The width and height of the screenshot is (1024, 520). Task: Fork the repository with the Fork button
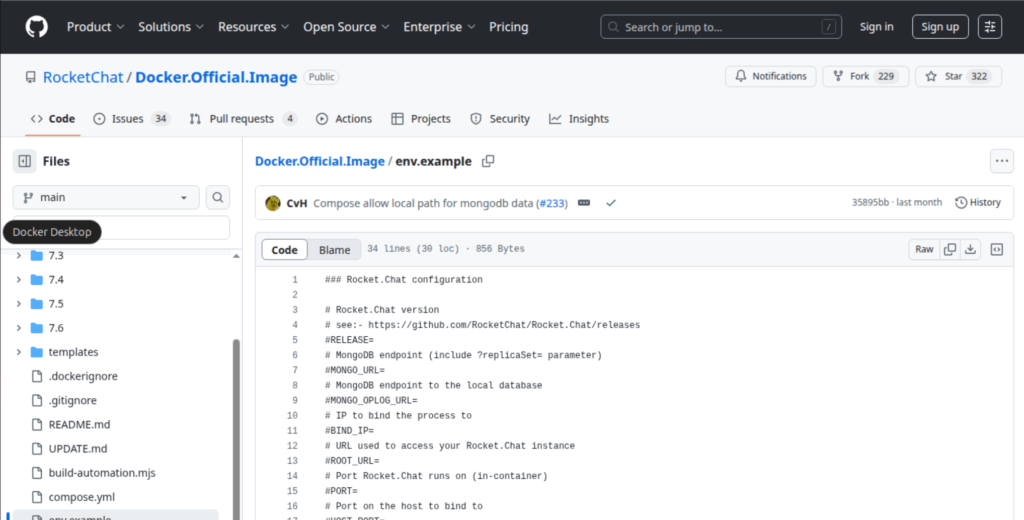(865, 76)
